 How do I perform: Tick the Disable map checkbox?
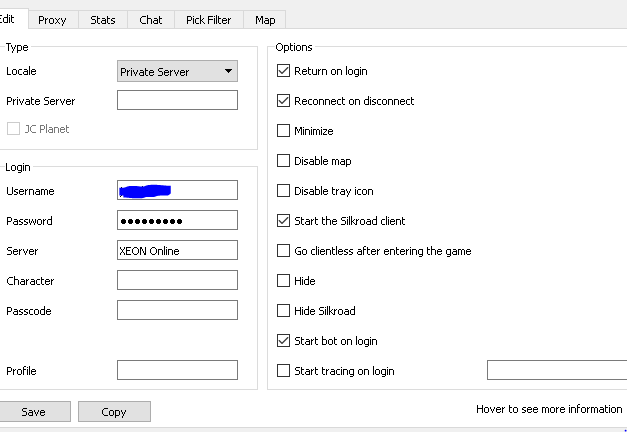click(x=284, y=161)
